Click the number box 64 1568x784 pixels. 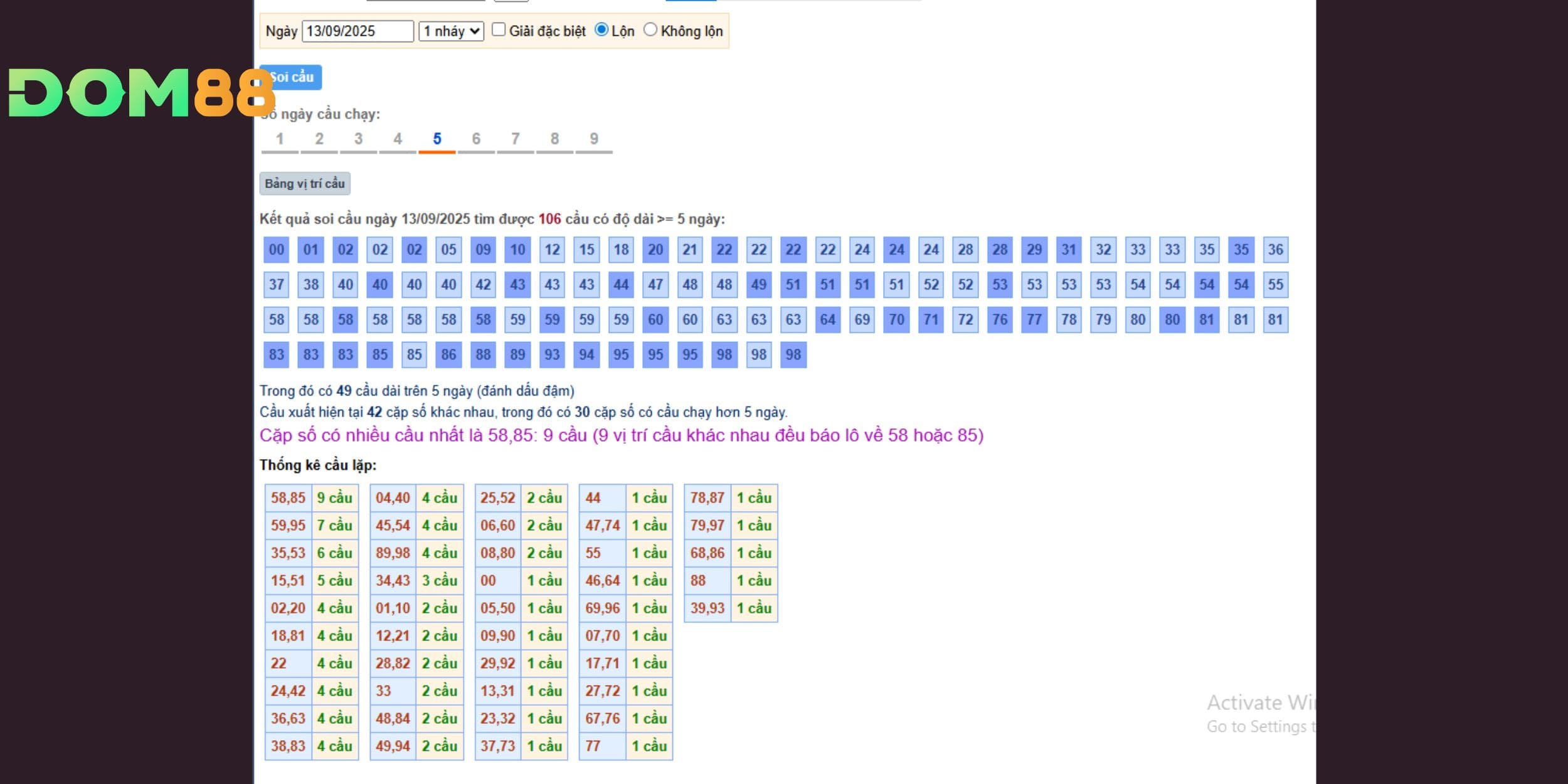828,320
